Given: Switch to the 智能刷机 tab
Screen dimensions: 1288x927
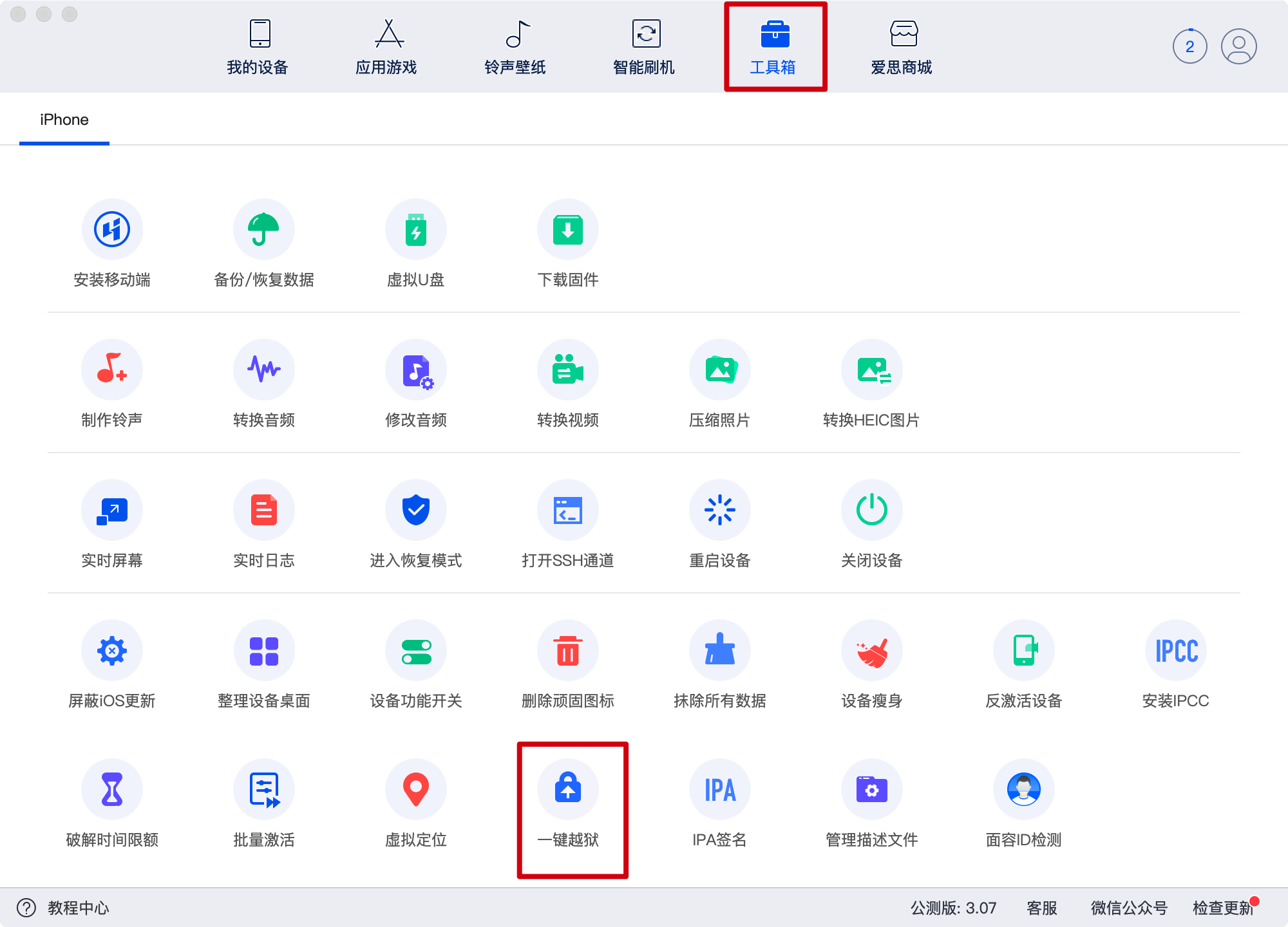Looking at the screenshot, I should 644,48.
